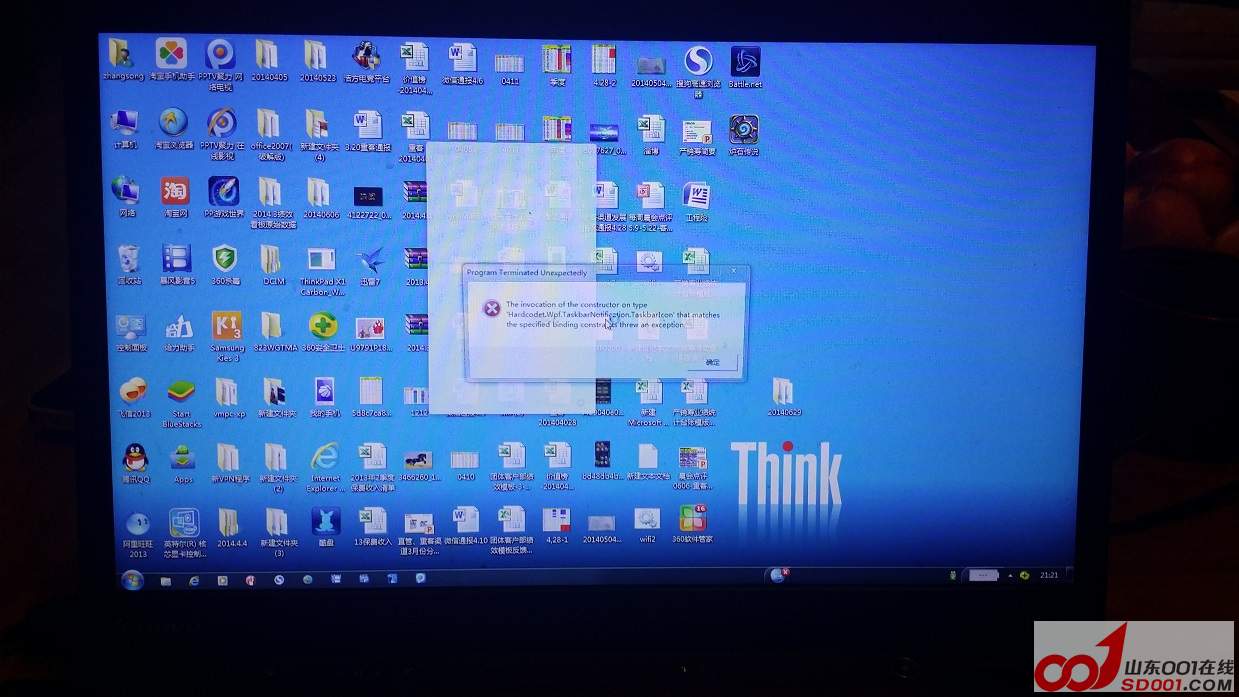Screen dimensions: 1239x697
Task: Select the zhangsong user folder
Action: [121, 56]
